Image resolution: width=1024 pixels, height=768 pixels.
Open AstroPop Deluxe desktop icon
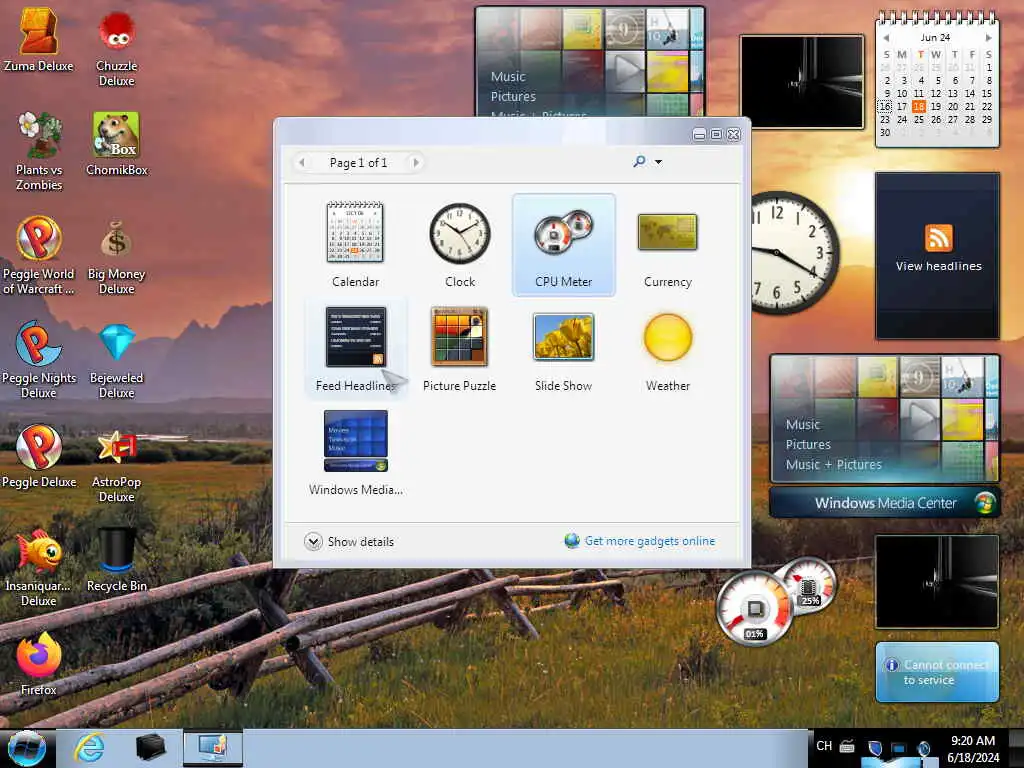(116, 464)
